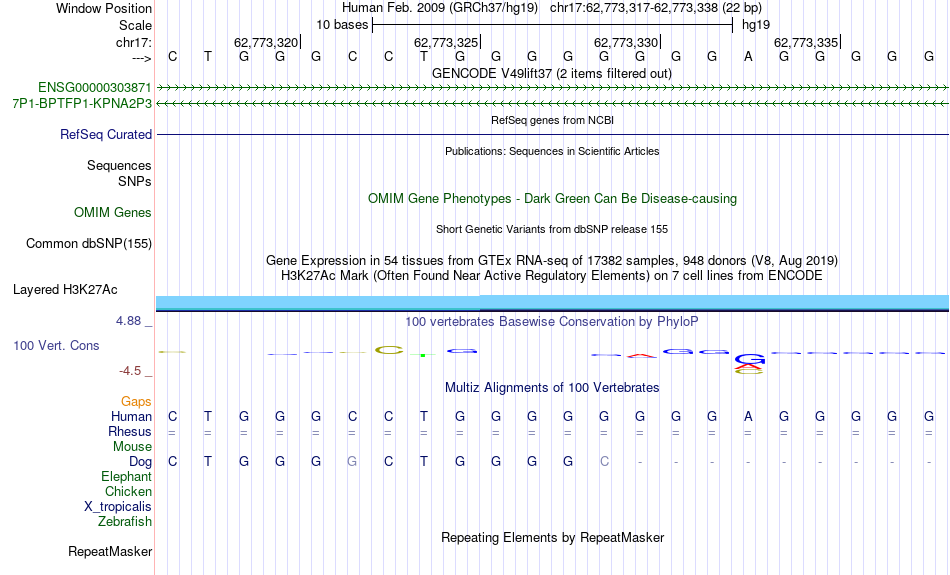950x575 pixels.
Task: Open Publications: Sequences in Scientific Articles title
Action: click(x=552, y=151)
